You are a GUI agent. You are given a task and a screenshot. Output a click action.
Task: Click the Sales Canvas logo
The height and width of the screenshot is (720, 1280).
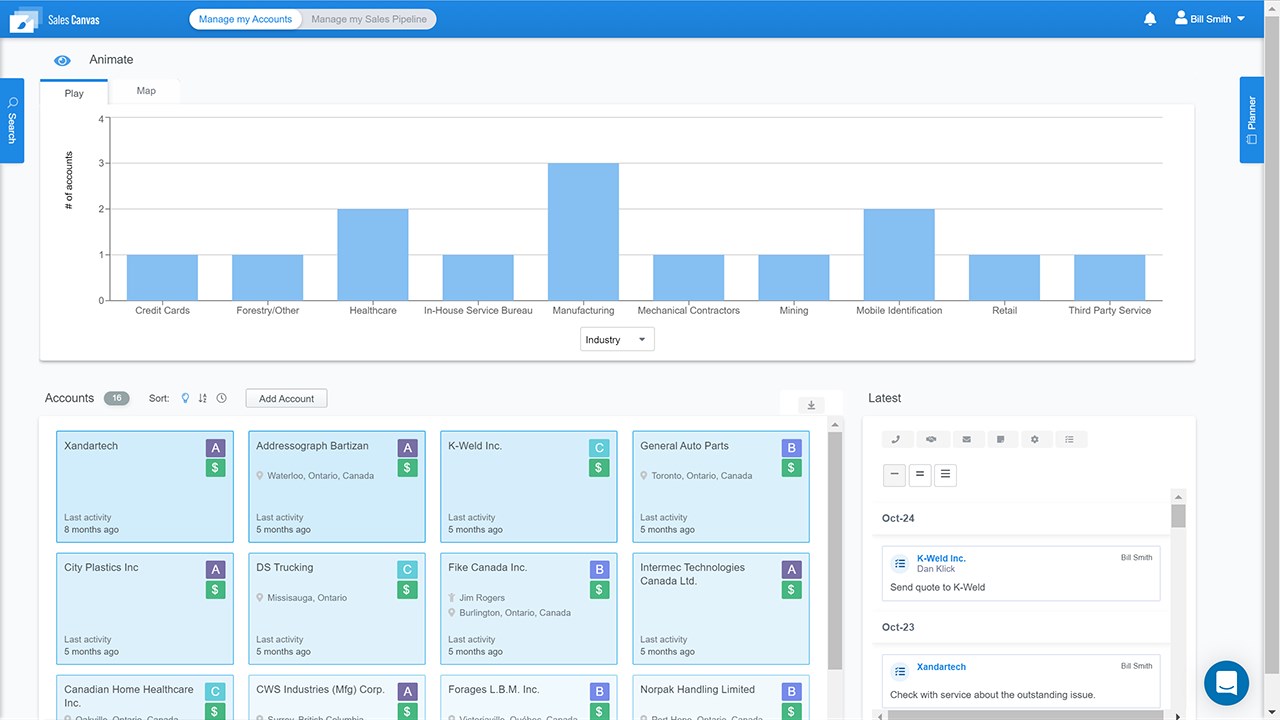[x=55, y=19]
